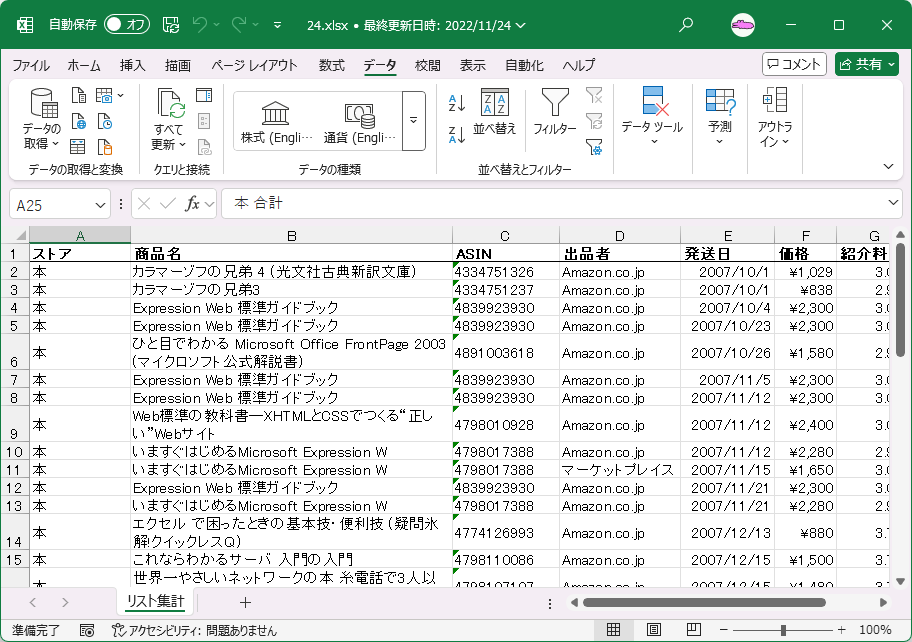Click the grayed-out Clear filter icon
The image size is (912, 642).
(594, 95)
